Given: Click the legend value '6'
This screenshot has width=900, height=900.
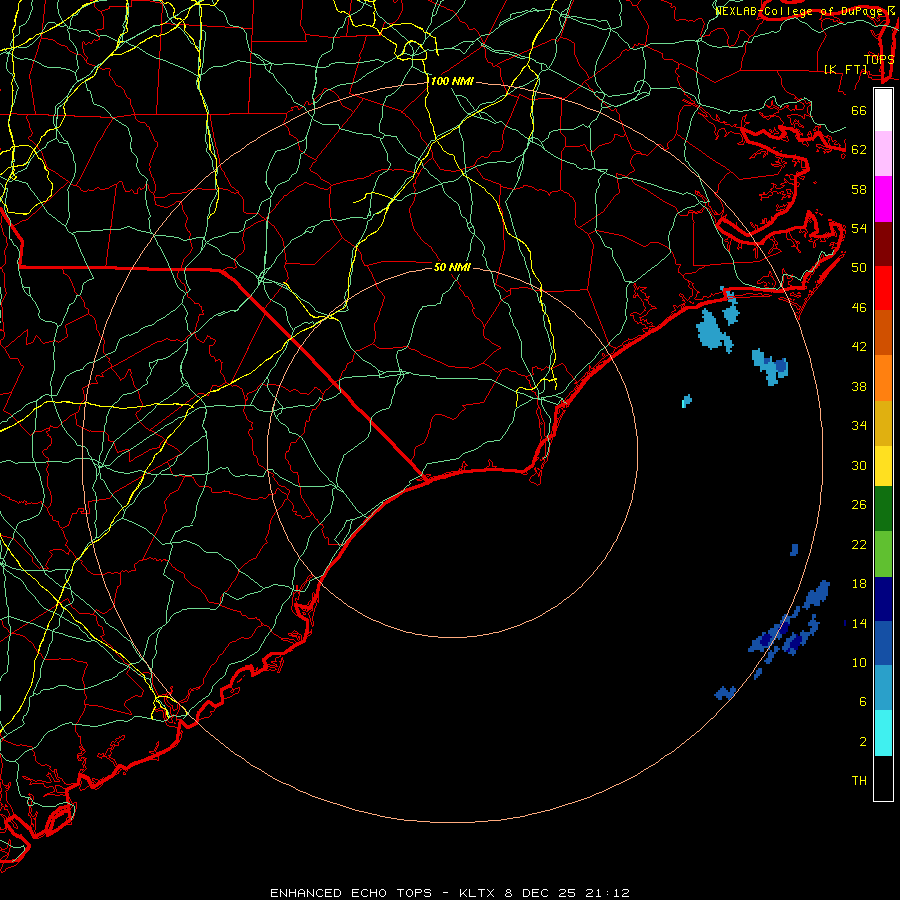Looking at the screenshot, I should pos(863,702).
